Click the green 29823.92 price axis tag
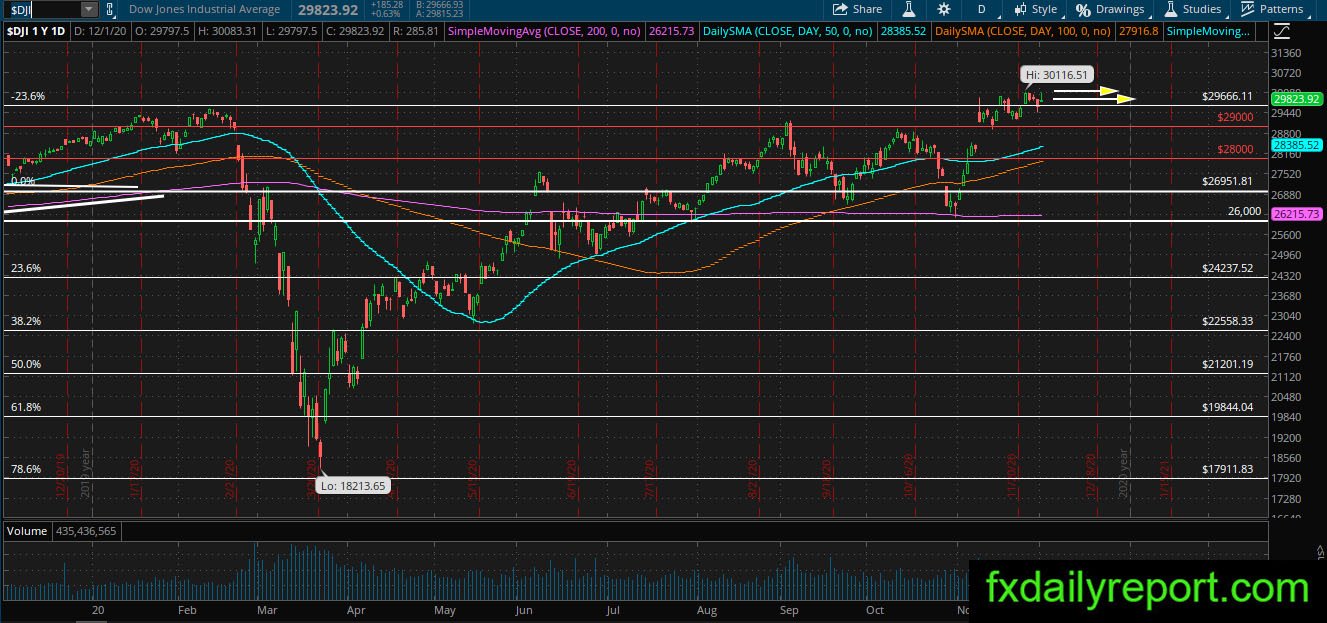 pyautogui.click(x=1296, y=99)
